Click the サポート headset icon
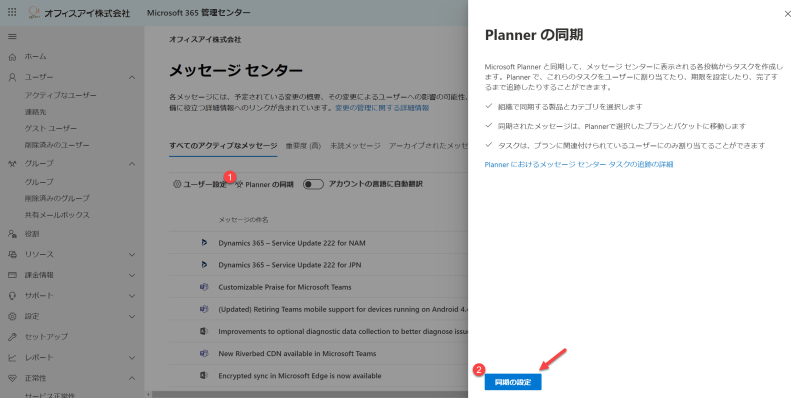This screenshot has height=398, width=800. pyautogui.click(x=13, y=295)
